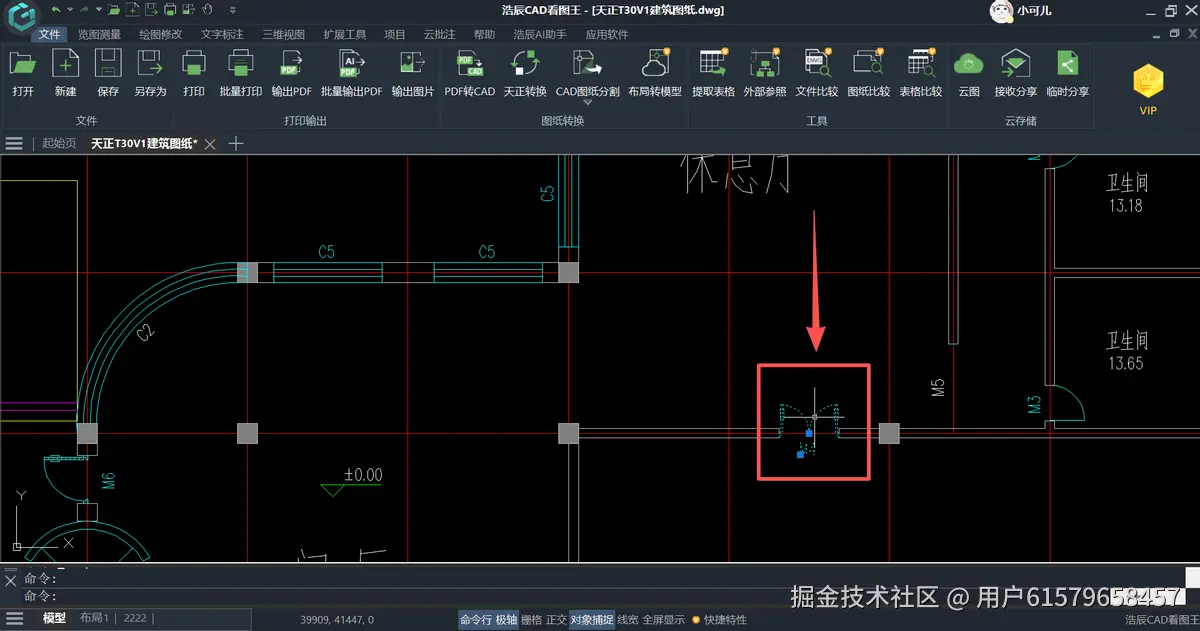Screen dimensions: 1200x631
Task: Open the 浩辰AI助手 ribbon tab
Action: pos(540,34)
